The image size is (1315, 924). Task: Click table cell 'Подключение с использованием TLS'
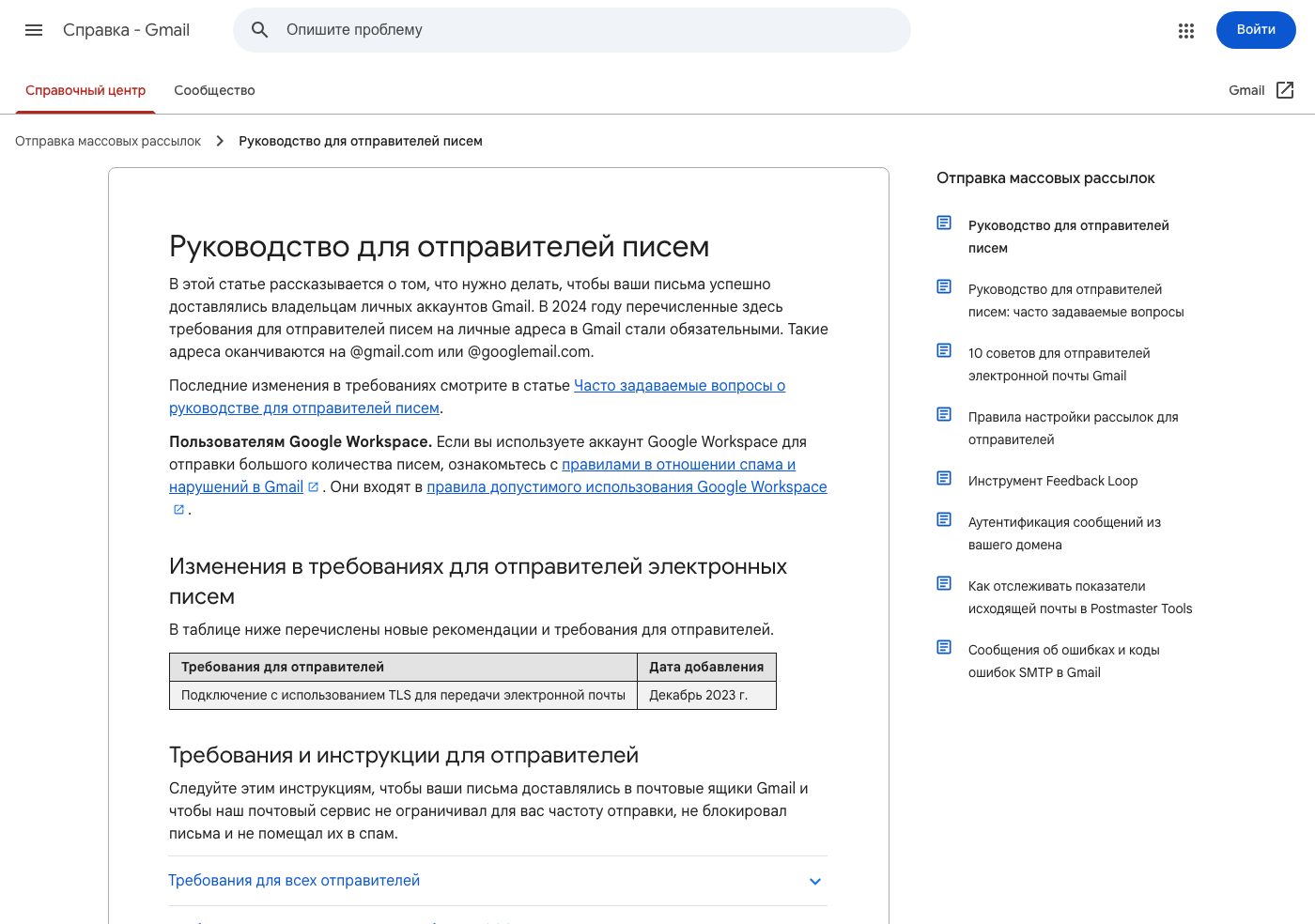(403, 695)
